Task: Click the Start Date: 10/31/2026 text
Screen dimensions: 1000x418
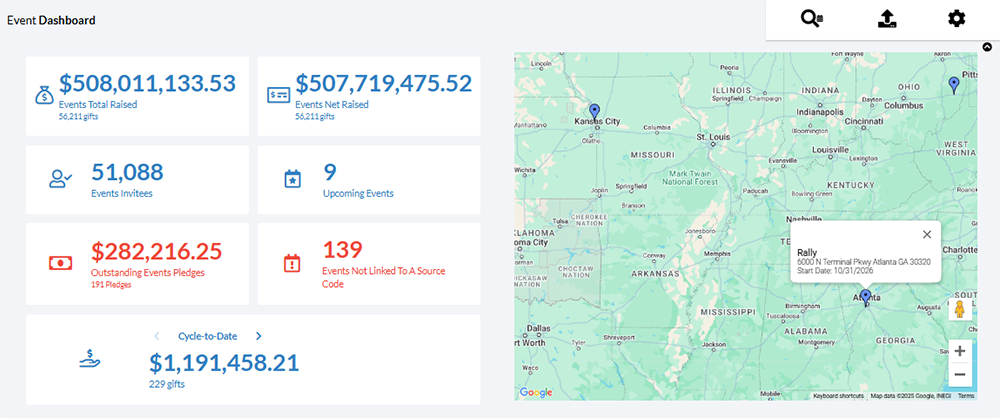Action: (x=835, y=271)
